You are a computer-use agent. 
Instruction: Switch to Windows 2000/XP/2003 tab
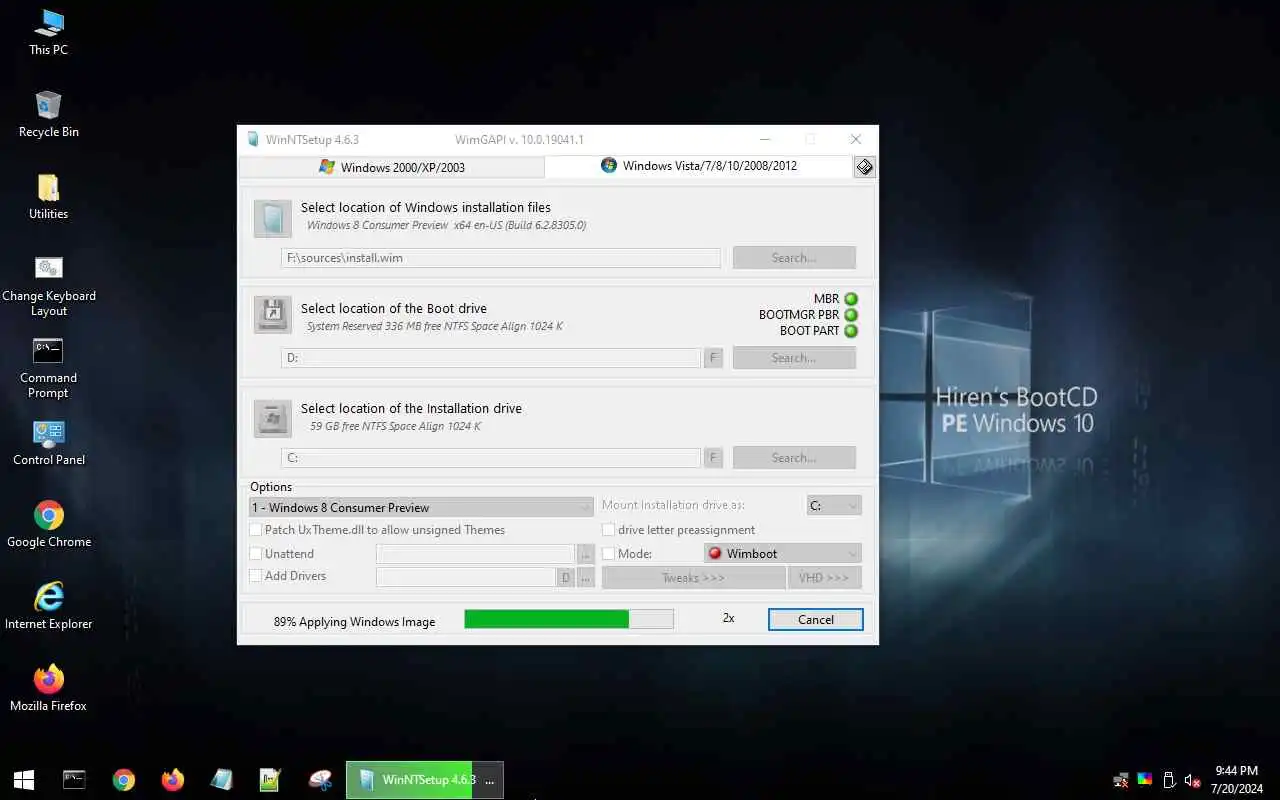(x=392, y=167)
